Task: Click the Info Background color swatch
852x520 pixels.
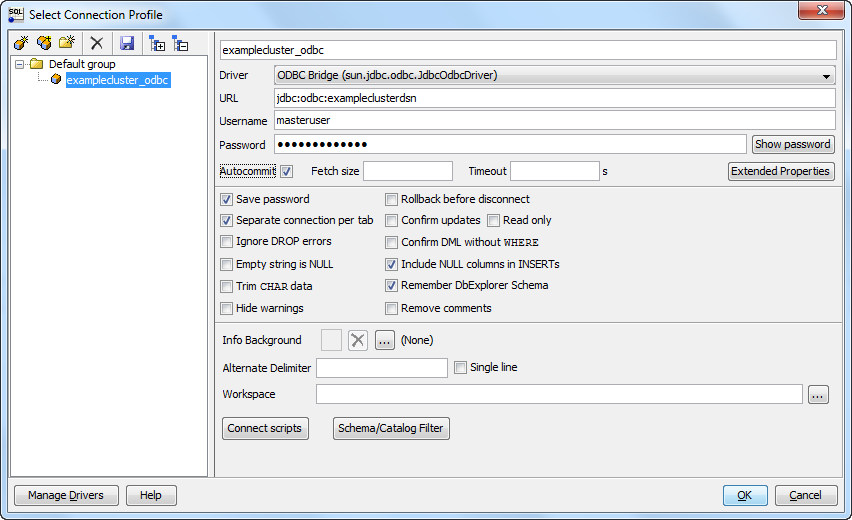Action: 331,341
